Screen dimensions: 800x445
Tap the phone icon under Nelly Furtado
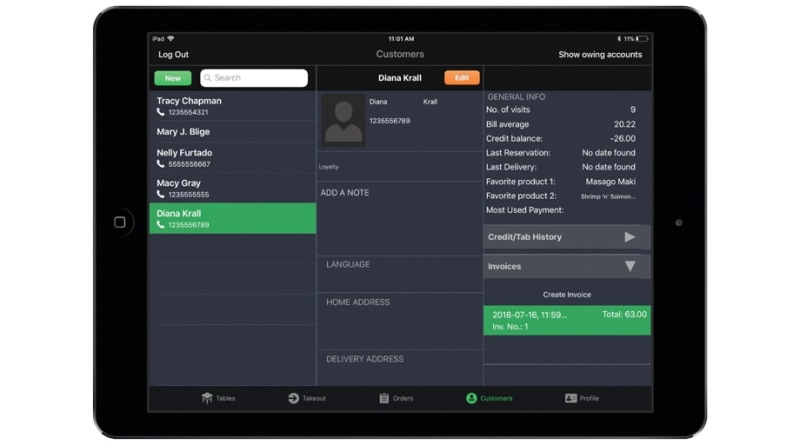click(161, 164)
